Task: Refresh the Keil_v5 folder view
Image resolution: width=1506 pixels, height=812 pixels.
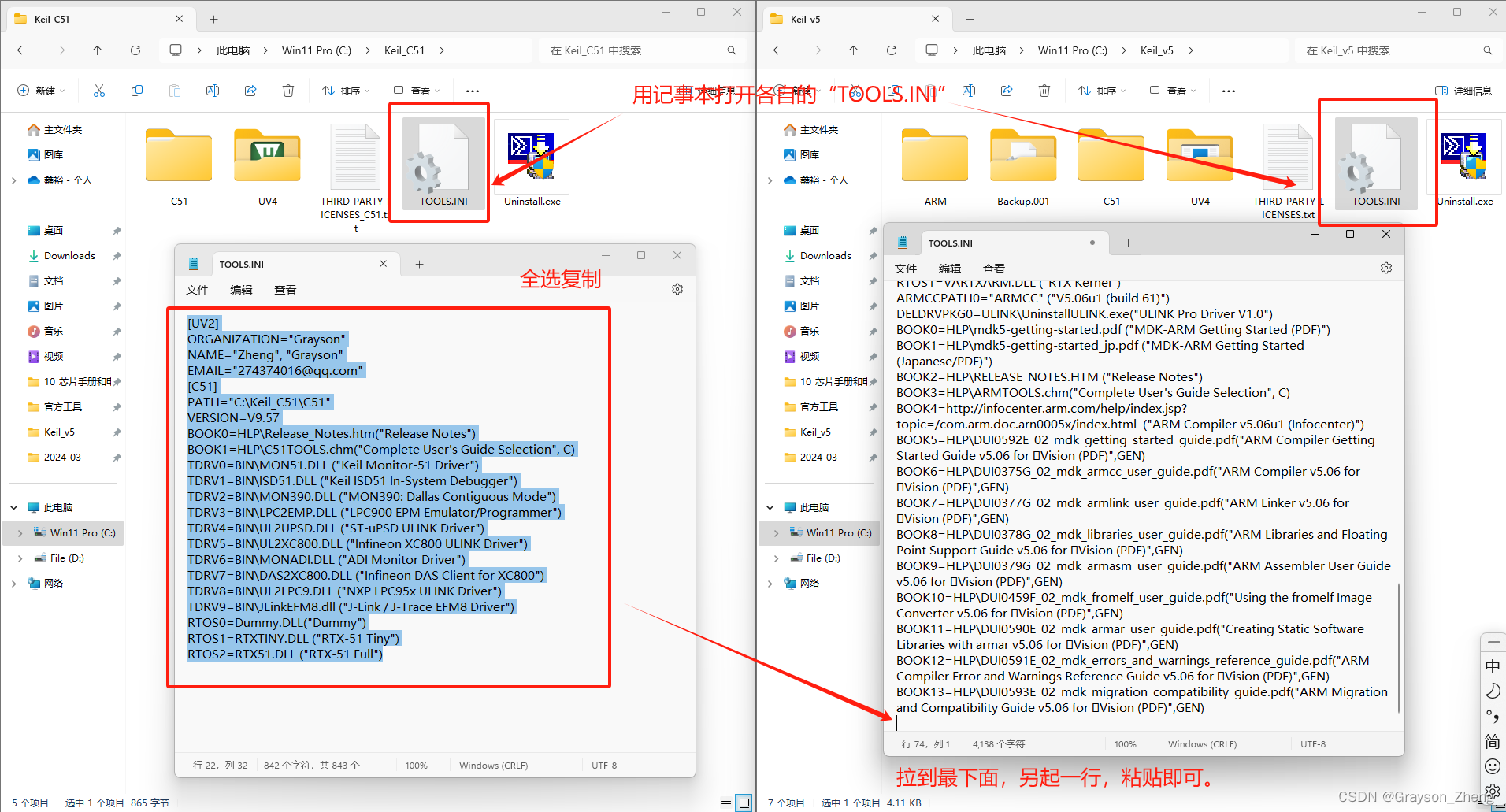Action: [x=892, y=50]
